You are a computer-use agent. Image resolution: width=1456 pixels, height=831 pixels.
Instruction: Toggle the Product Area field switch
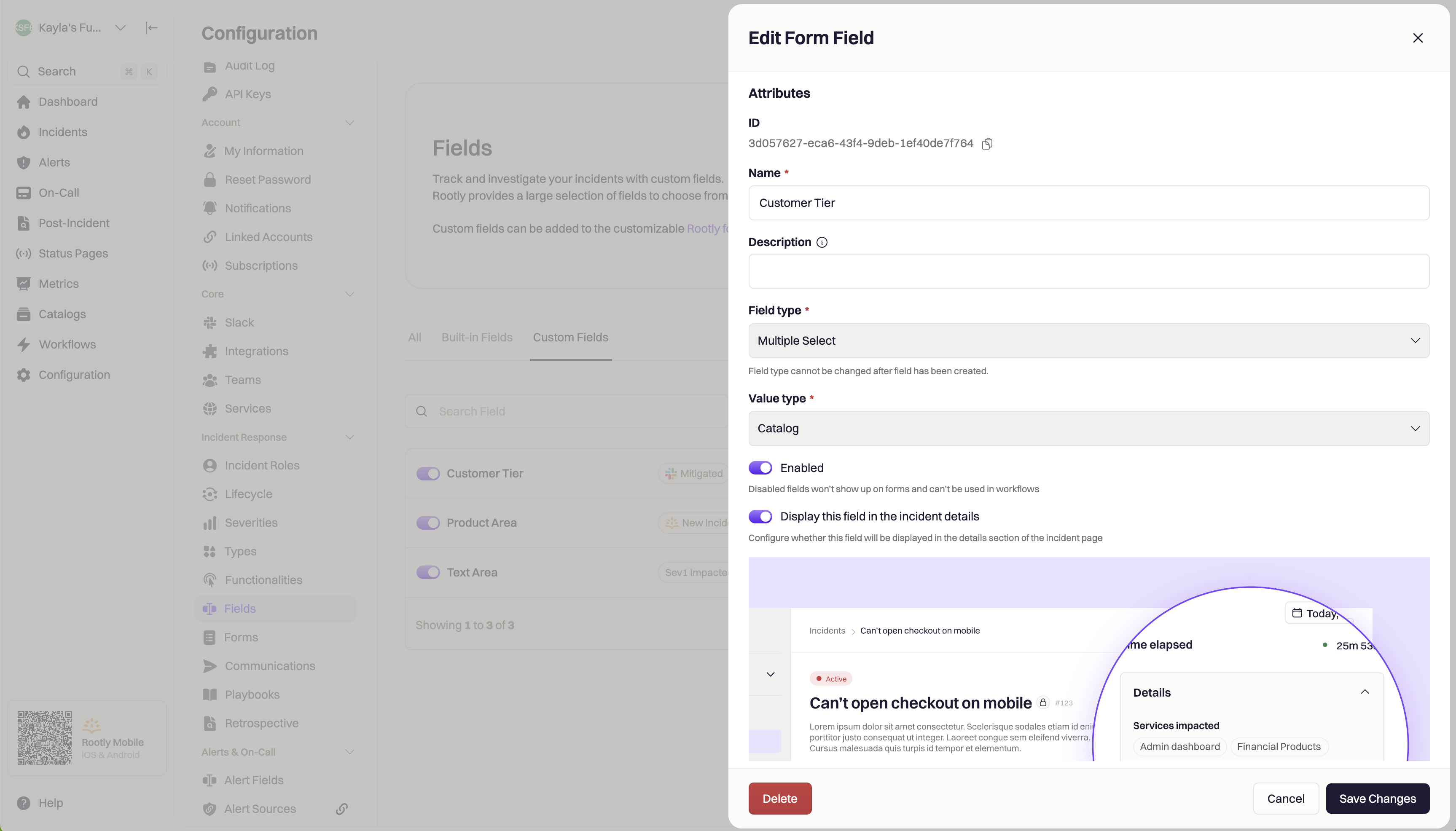(x=428, y=523)
